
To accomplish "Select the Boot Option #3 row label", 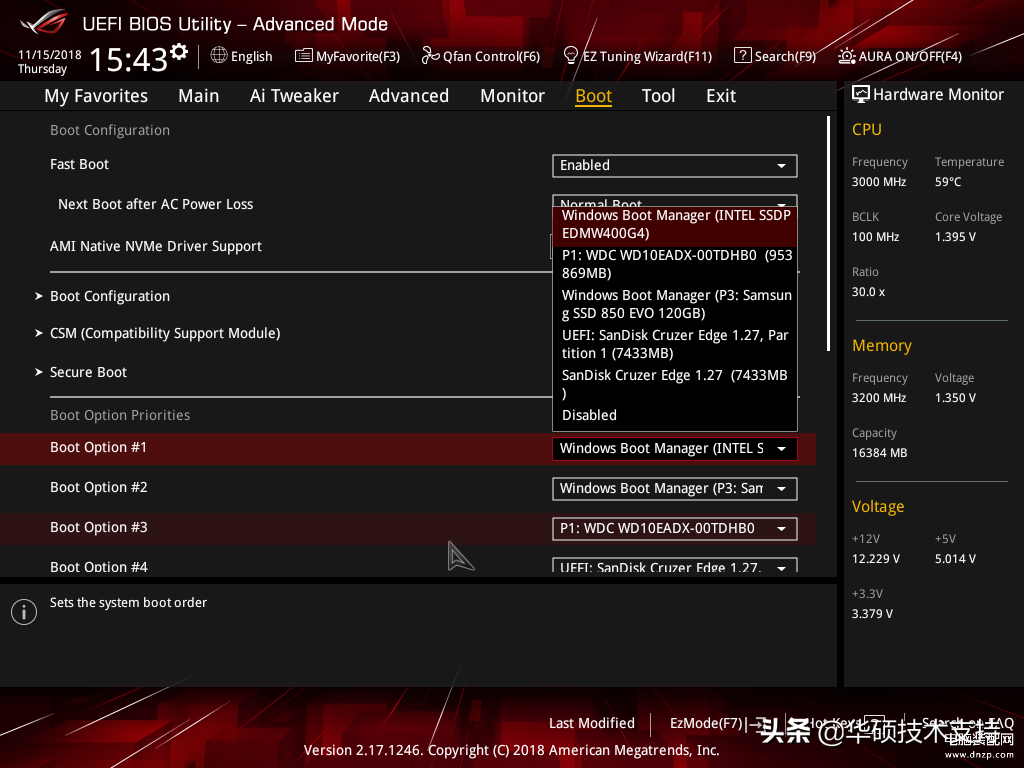I will coord(99,527).
